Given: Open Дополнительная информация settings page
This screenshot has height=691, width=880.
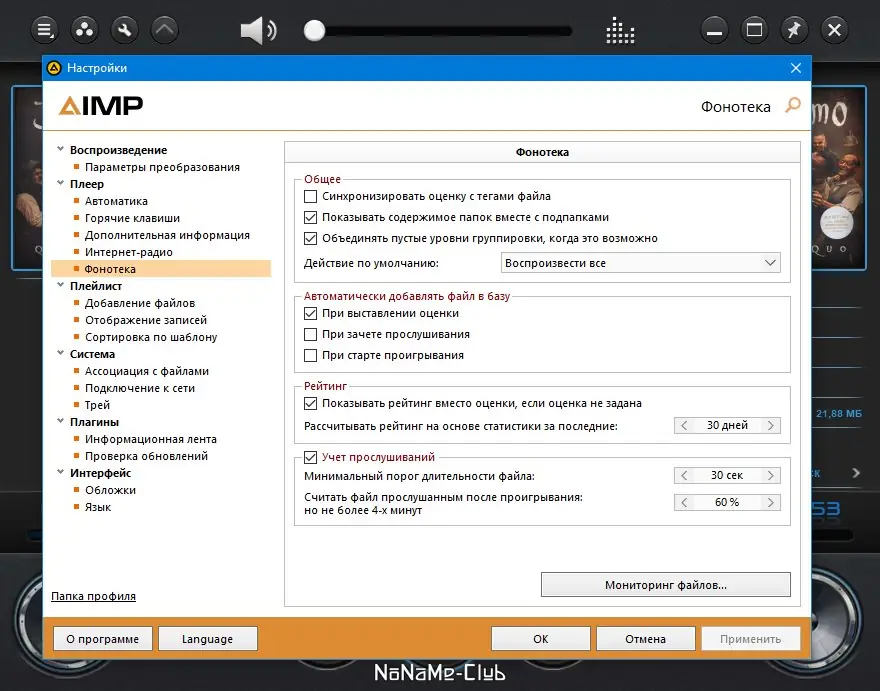Looking at the screenshot, I should coord(167,235).
